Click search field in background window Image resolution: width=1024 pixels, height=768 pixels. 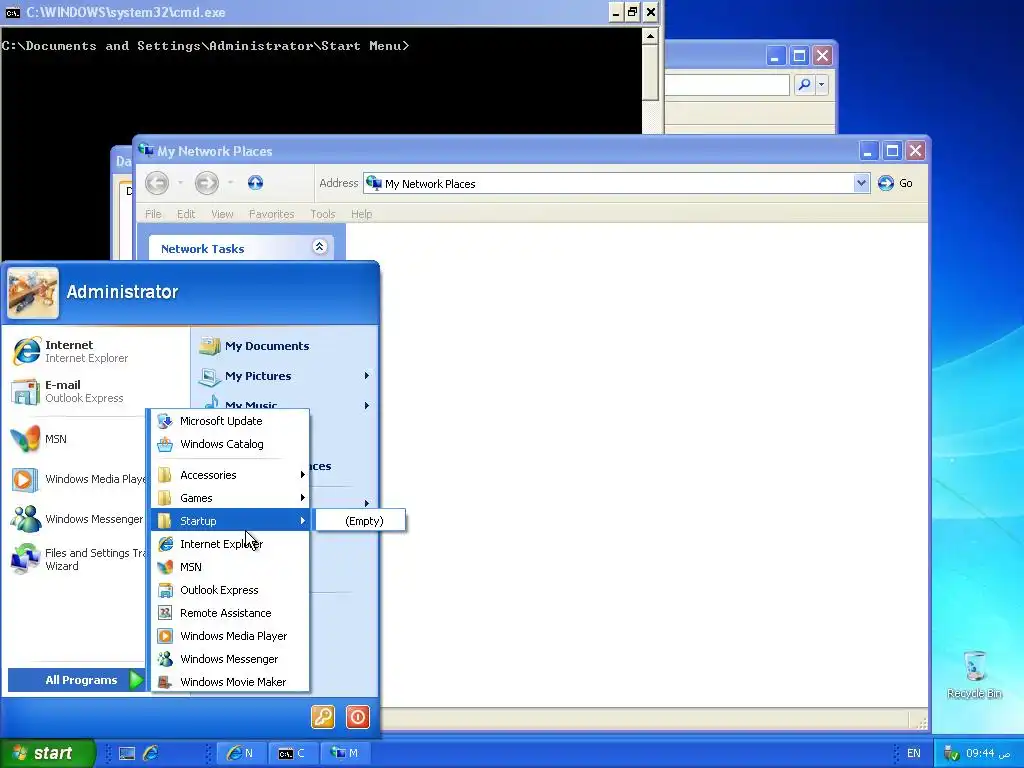pyautogui.click(x=727, y=84)
